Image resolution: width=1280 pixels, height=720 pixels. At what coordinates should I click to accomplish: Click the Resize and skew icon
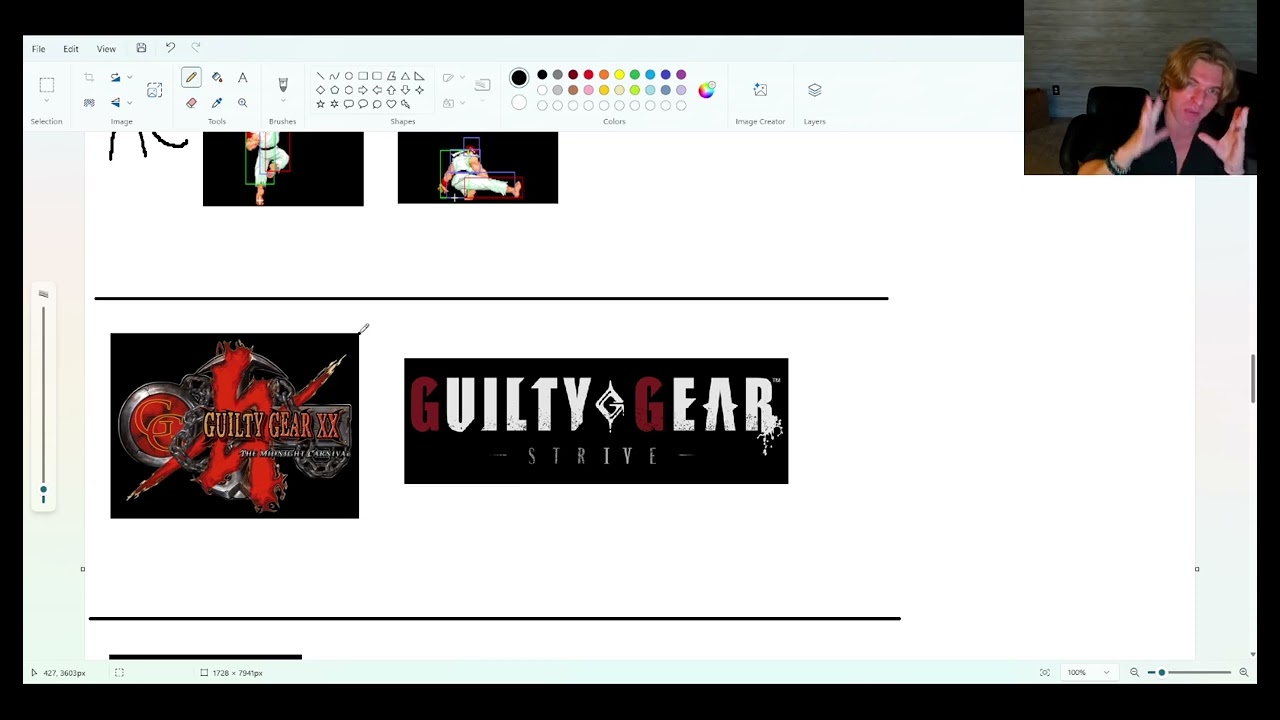pos(154,90)
